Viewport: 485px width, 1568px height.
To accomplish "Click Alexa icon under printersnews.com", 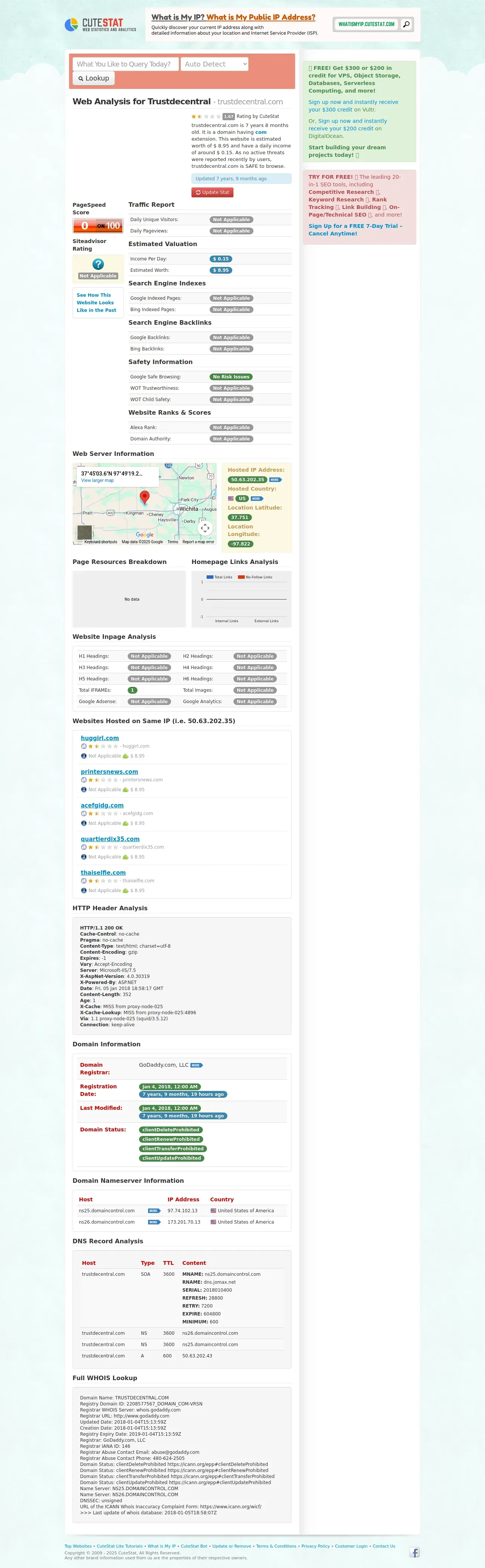I will click(84, 789).
